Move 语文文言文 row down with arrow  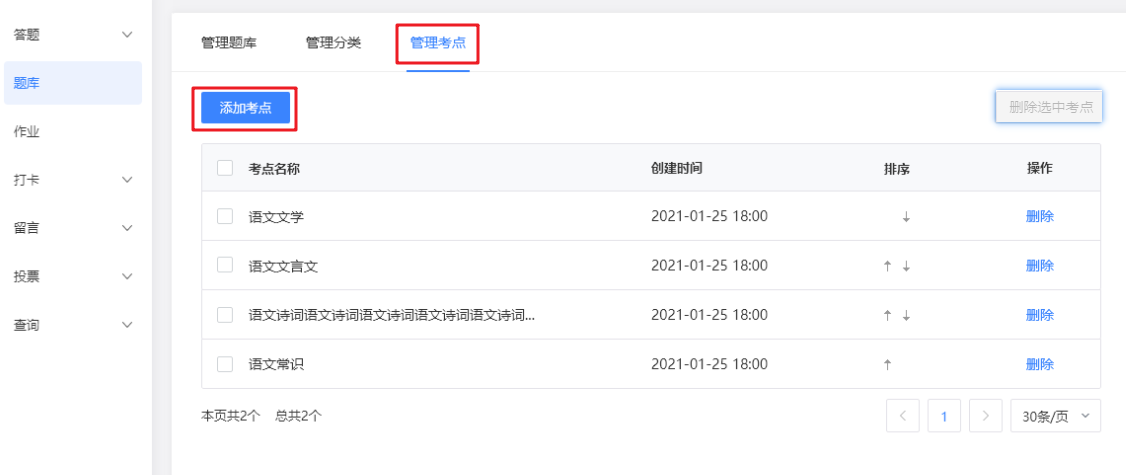point(906,266)
